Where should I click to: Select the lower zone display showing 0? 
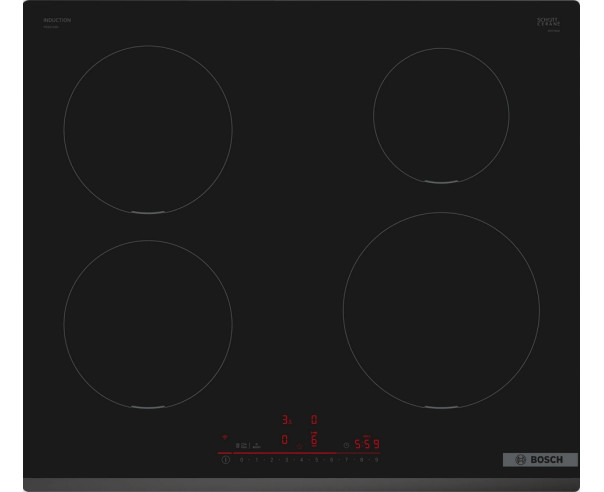[x=285, y=440]
